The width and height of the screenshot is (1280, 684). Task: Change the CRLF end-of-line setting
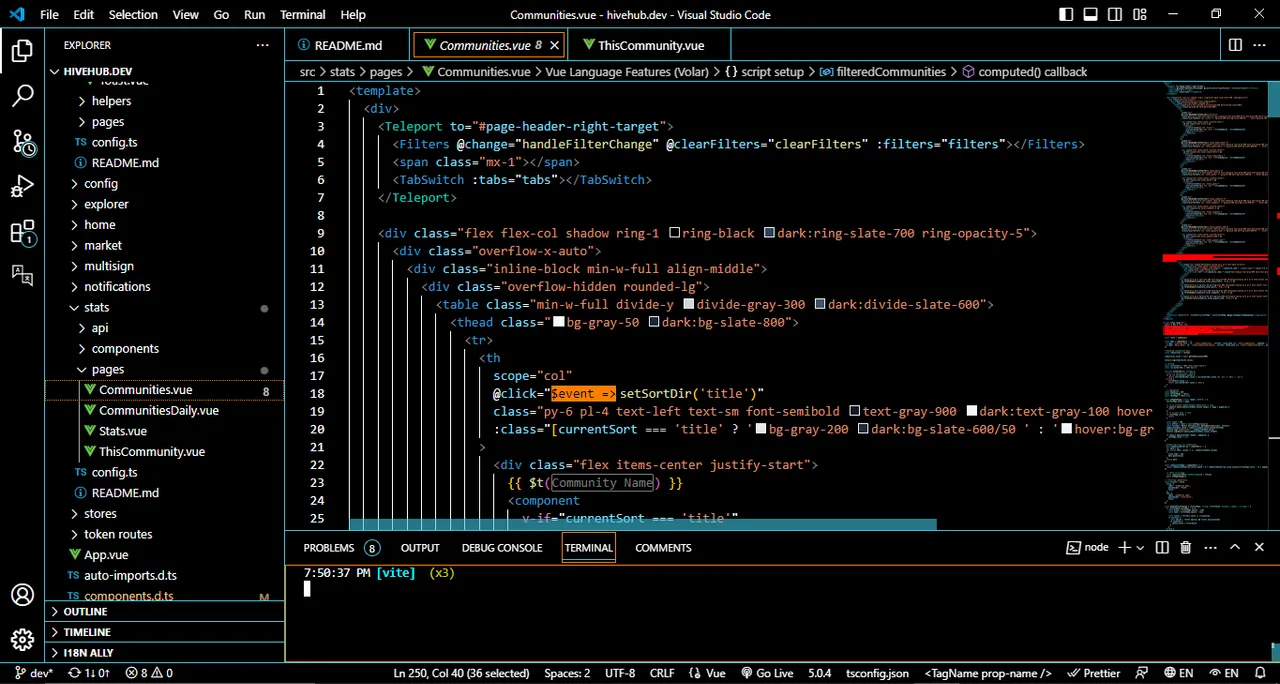pyautogui.click(x=662, y=673)
